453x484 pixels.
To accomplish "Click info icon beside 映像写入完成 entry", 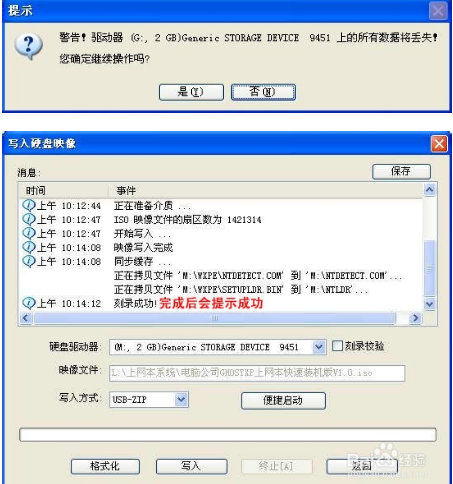I will tap(29, 247).
